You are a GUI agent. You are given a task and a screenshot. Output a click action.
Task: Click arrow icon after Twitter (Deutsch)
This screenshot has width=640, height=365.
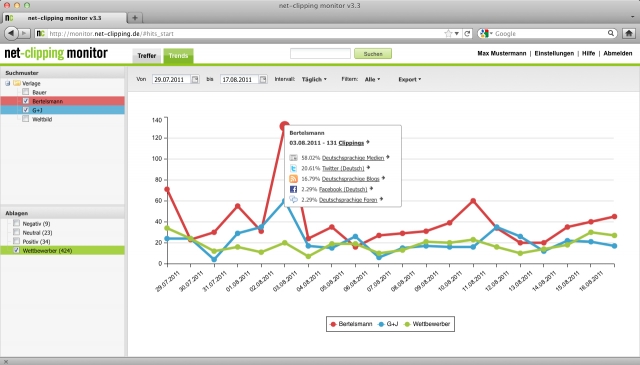[x=368, y=167]
